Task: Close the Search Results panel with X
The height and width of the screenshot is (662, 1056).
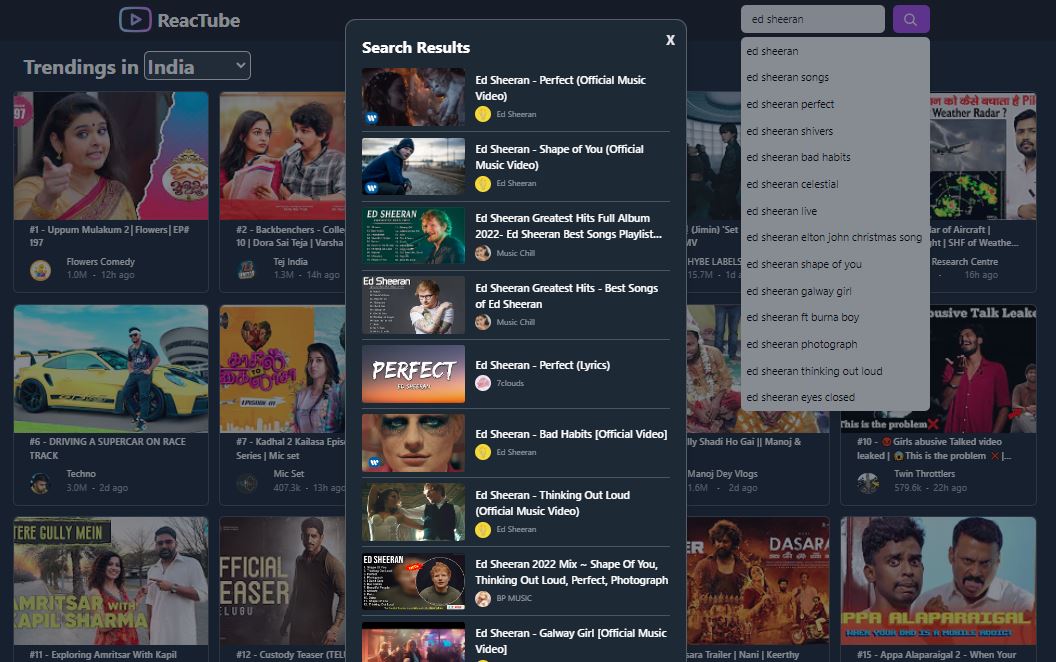Action: coord(670,40)
